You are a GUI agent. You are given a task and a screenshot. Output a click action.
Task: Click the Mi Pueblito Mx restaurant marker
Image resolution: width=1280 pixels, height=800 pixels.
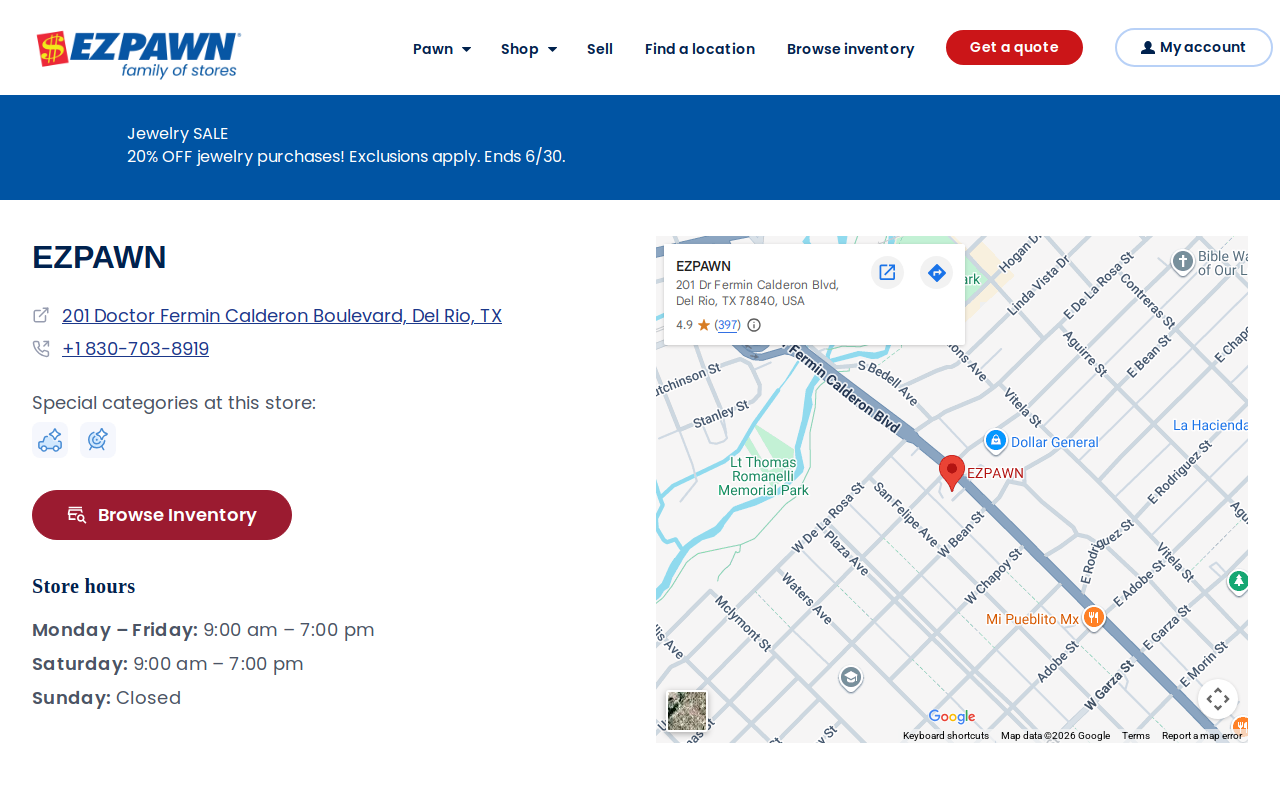[1093, 618]
